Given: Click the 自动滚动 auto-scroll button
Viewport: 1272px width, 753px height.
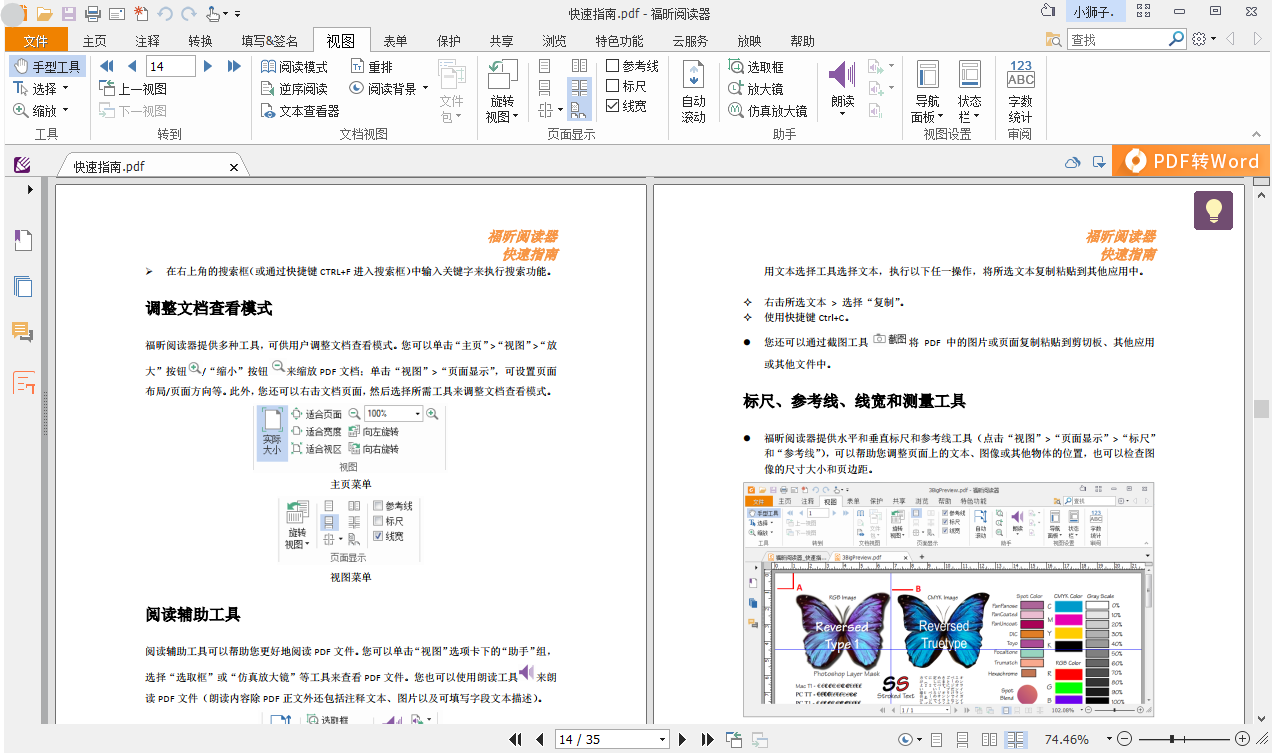Looking at the screenshot, I should (x=693, y=90).
